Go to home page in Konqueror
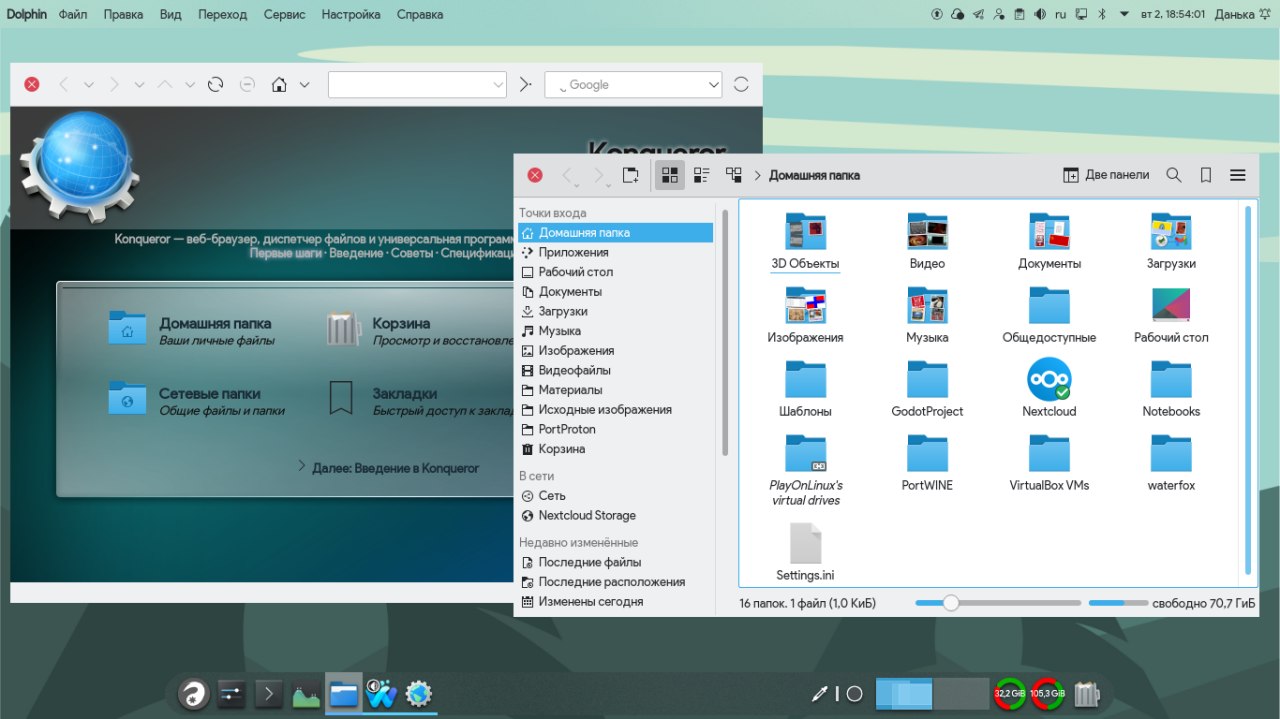The width and height of the screenshot is (1280, 719). tap(280, 85)
